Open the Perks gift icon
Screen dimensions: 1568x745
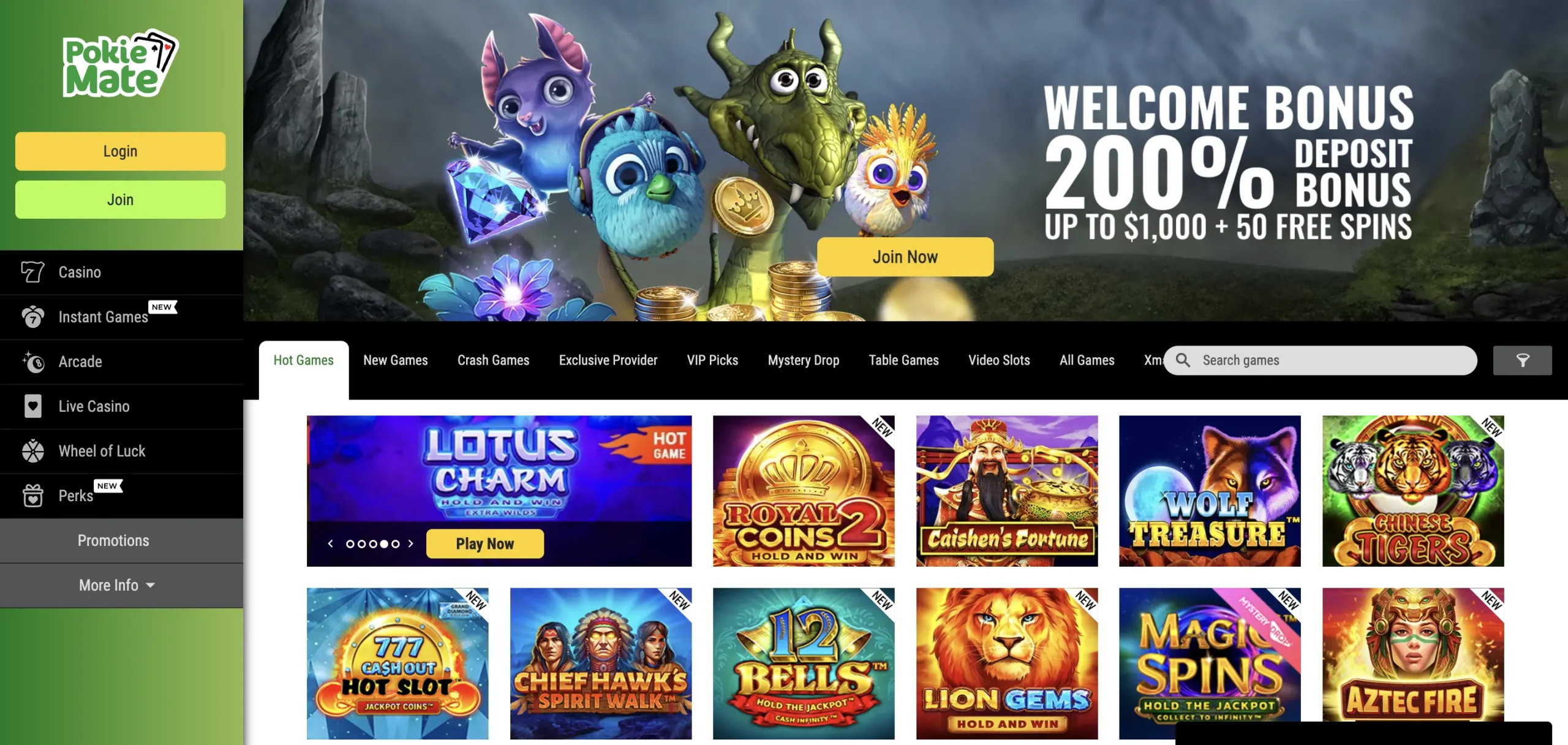pos(32,496)
